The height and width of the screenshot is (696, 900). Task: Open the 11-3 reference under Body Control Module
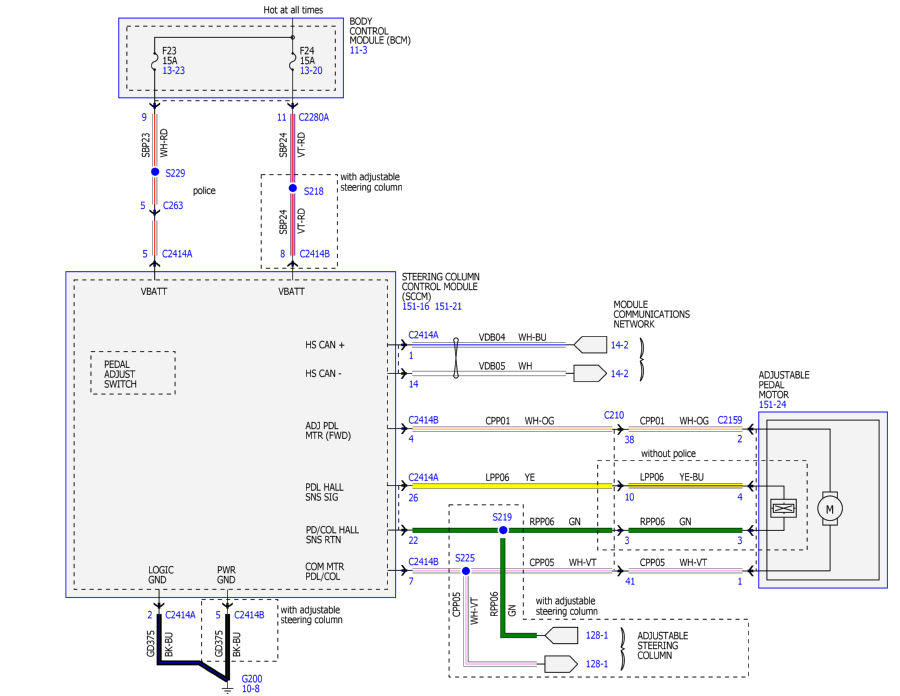359,50
